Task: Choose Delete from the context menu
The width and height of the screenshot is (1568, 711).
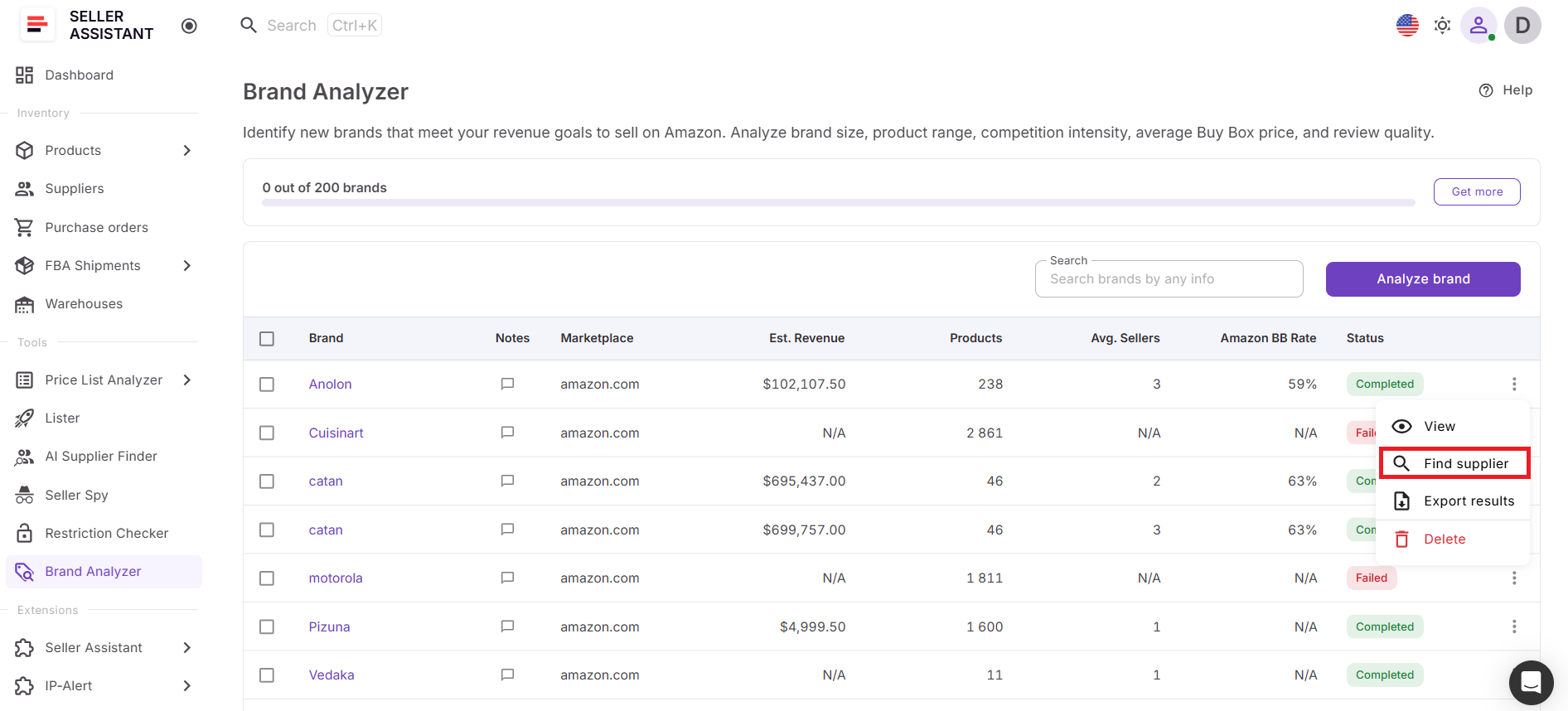Action: tap(1452, 539)
